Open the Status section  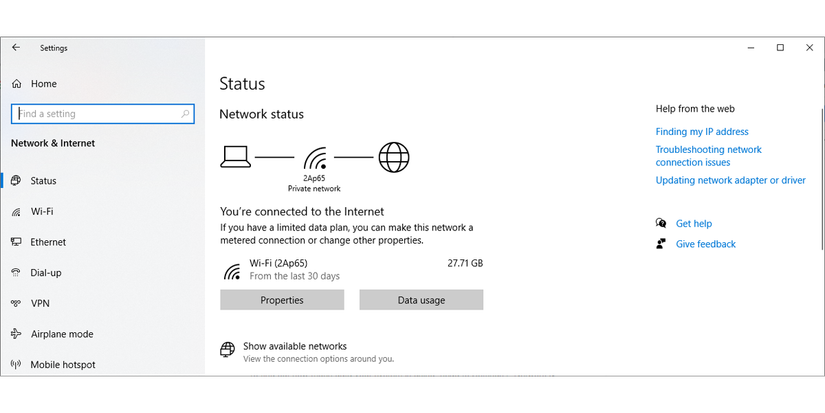click(43, 181)
